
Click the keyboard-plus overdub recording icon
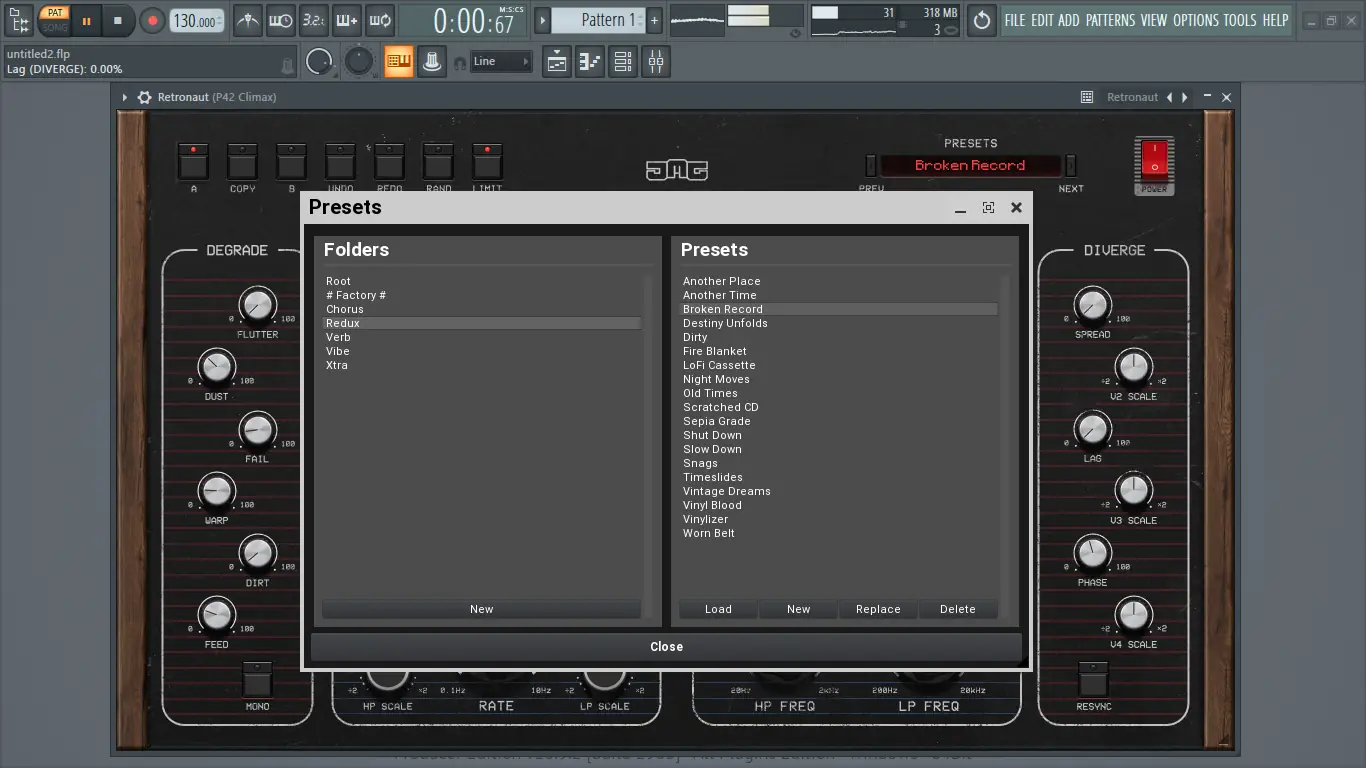(x=347, y=20)
